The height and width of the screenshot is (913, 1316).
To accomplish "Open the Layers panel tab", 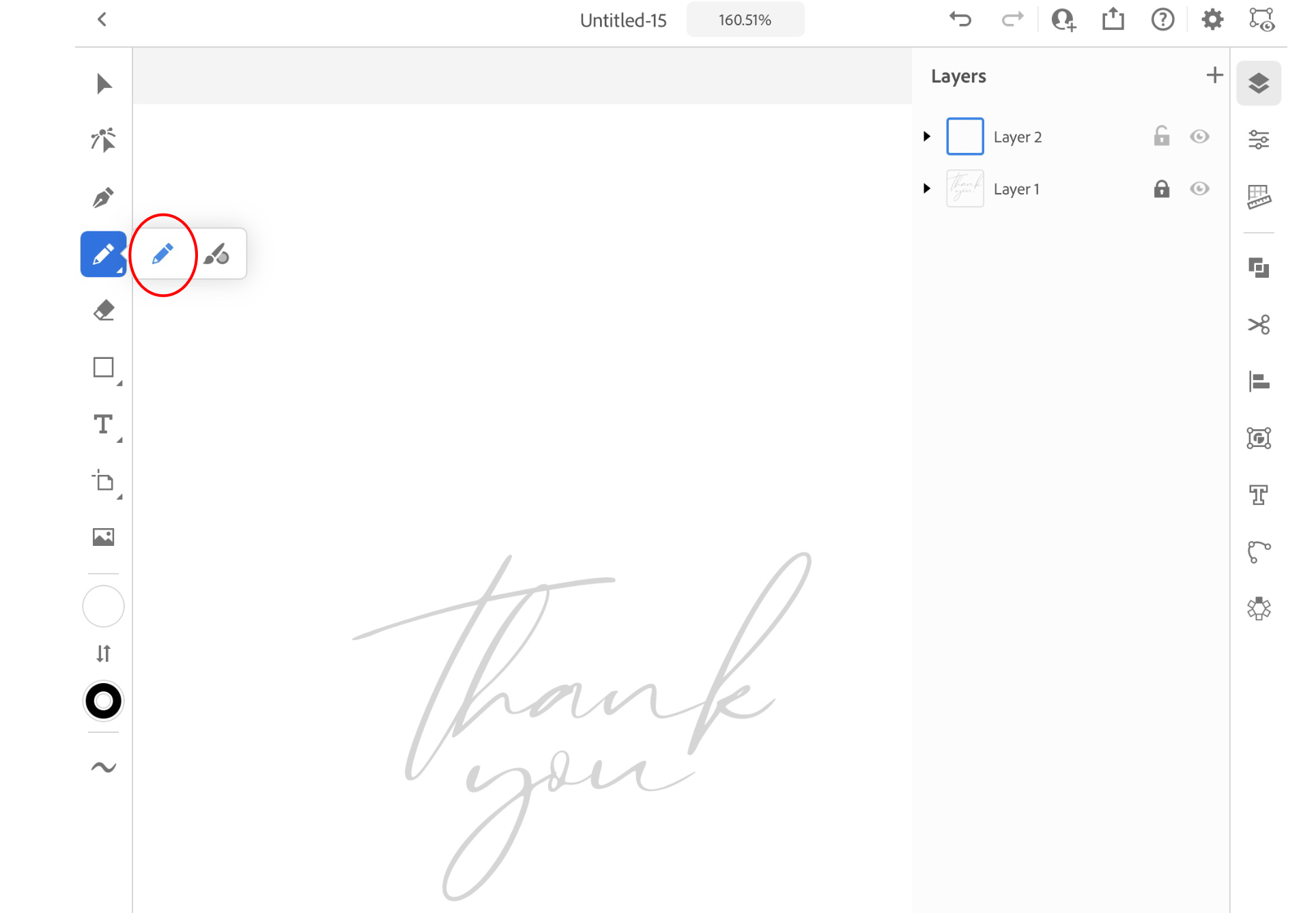I will pos(1258,83).
